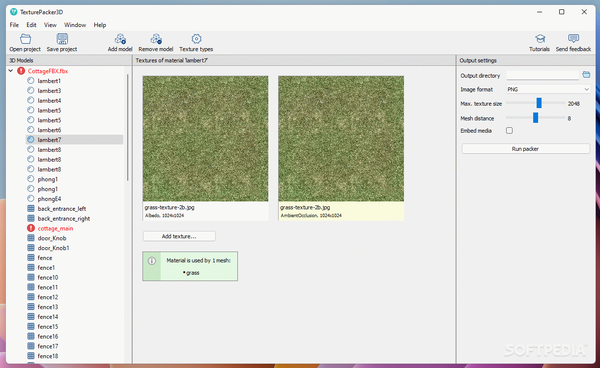Open the Image format PNG dropdown

[x=548, y=89]
